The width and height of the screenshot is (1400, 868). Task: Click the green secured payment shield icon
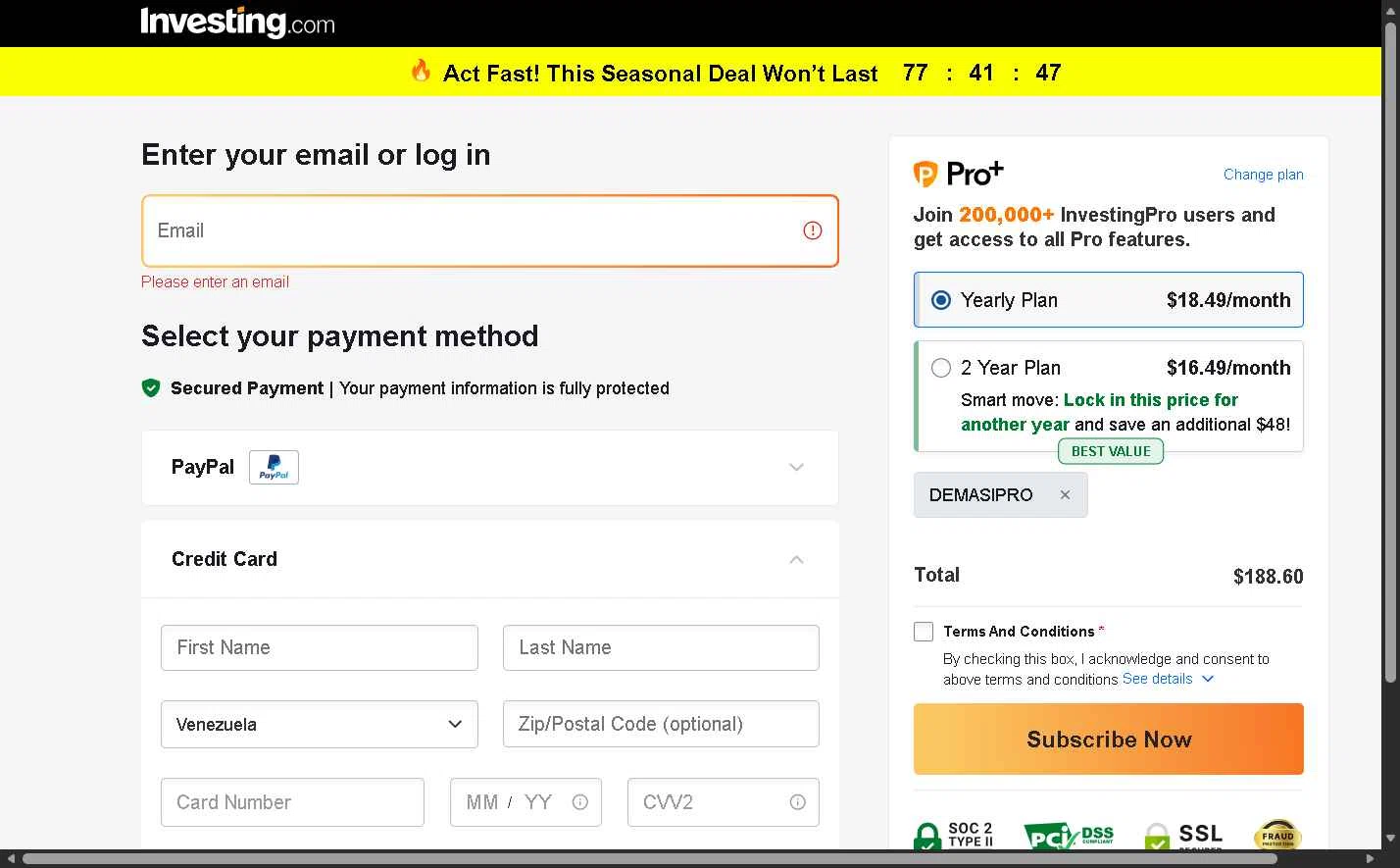tap(151, 388)
